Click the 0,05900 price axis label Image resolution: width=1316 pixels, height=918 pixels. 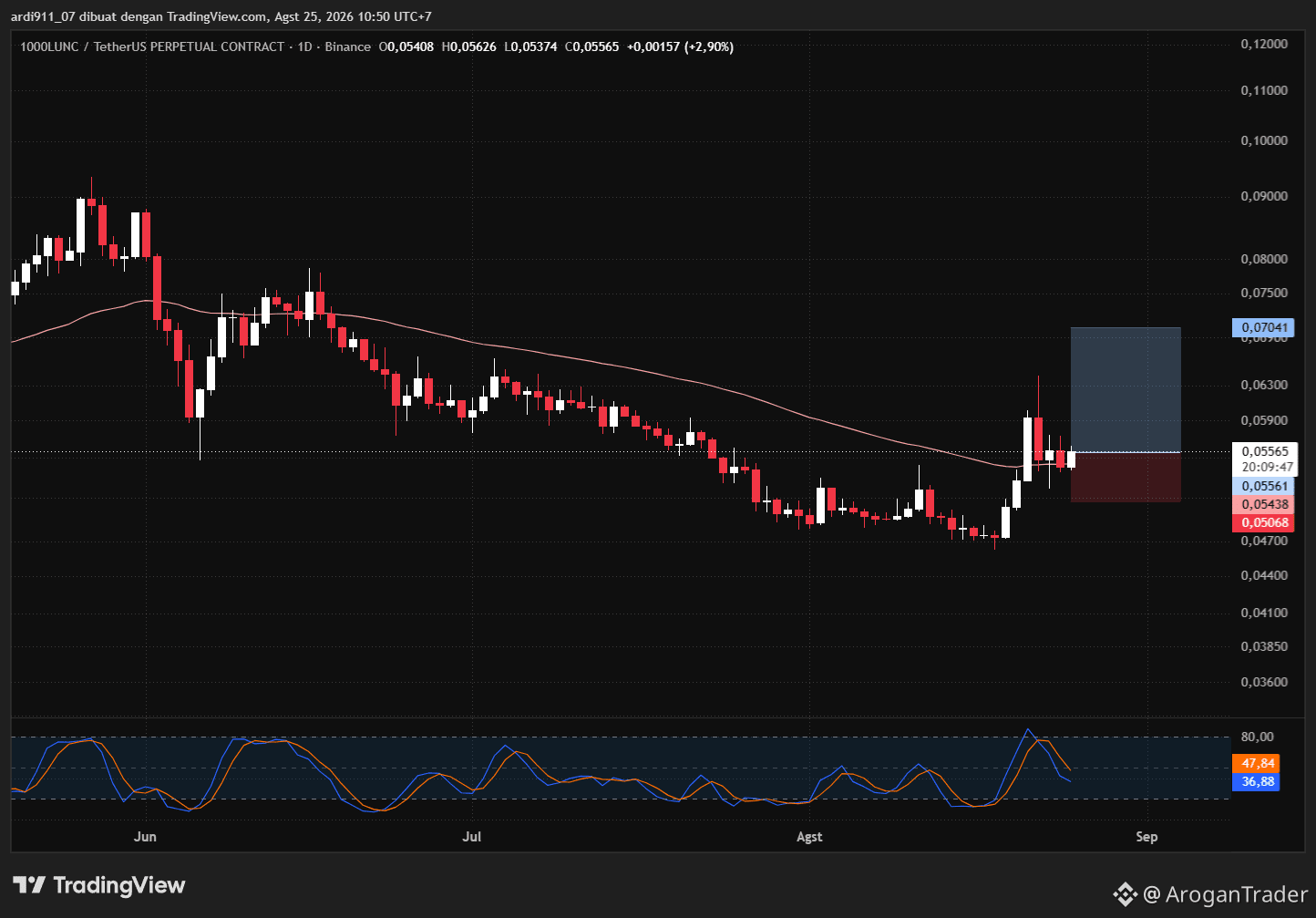[1264, 420]
